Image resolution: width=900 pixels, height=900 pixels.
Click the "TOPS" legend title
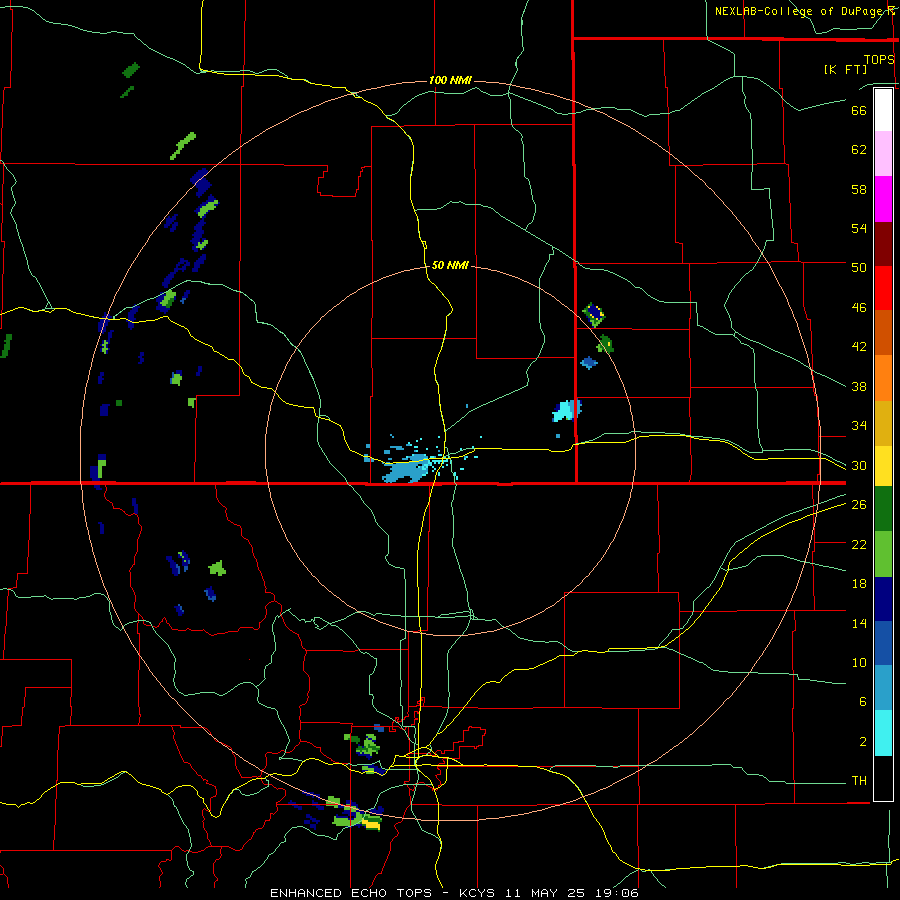click(x=879, y=59)
